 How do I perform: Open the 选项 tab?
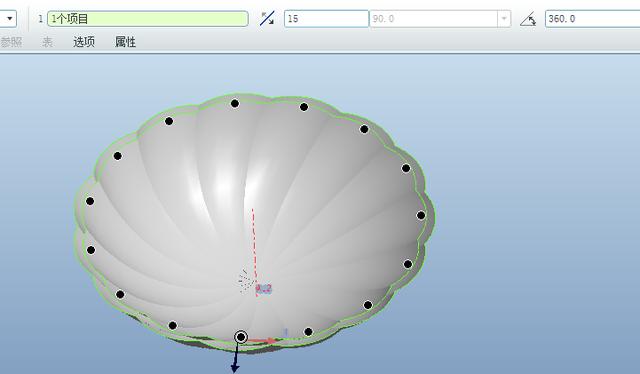[x=84, y=42]
